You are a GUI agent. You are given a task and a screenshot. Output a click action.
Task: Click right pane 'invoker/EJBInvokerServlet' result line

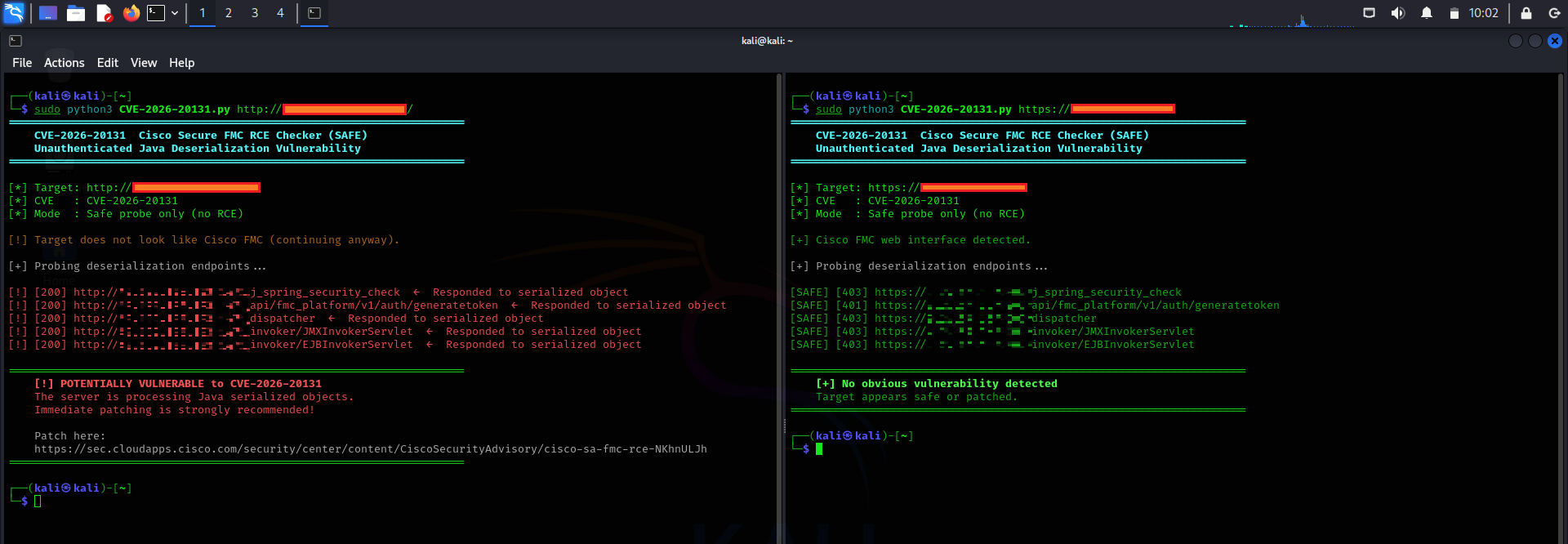click(x=992, y=345)
